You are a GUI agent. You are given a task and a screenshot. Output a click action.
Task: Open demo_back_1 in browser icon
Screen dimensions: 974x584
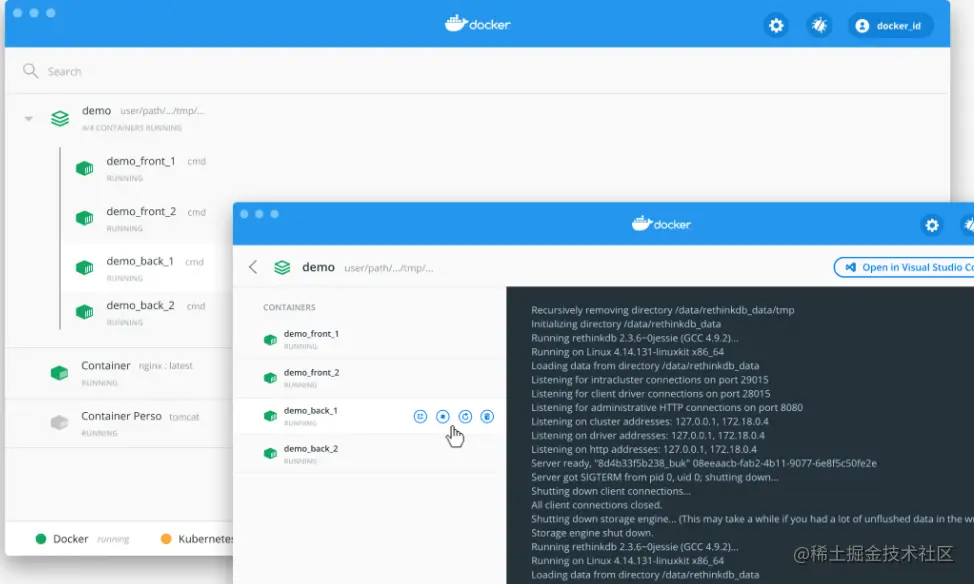(421, 416)
